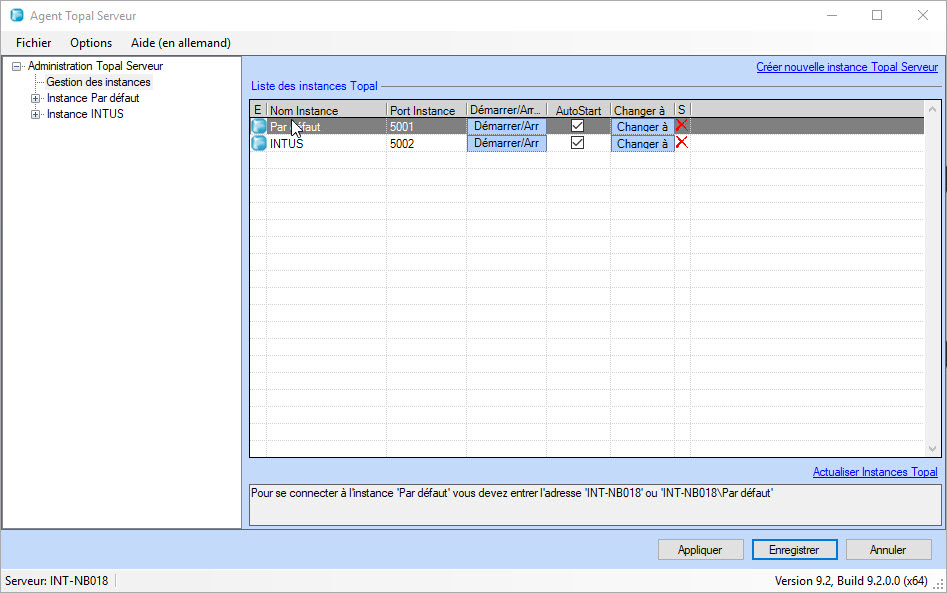Click the Annuler button

(x=888, y=550)
